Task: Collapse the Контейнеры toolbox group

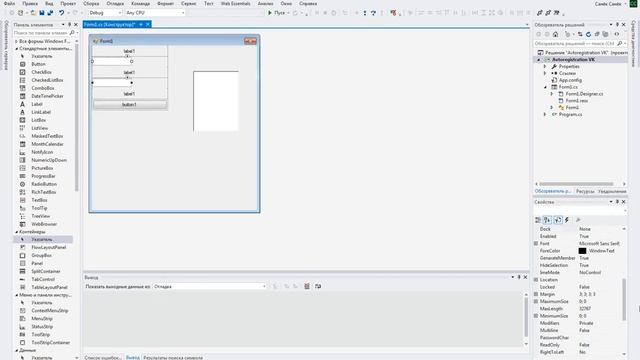Action: pyautogui.click(x=17, y=232)
